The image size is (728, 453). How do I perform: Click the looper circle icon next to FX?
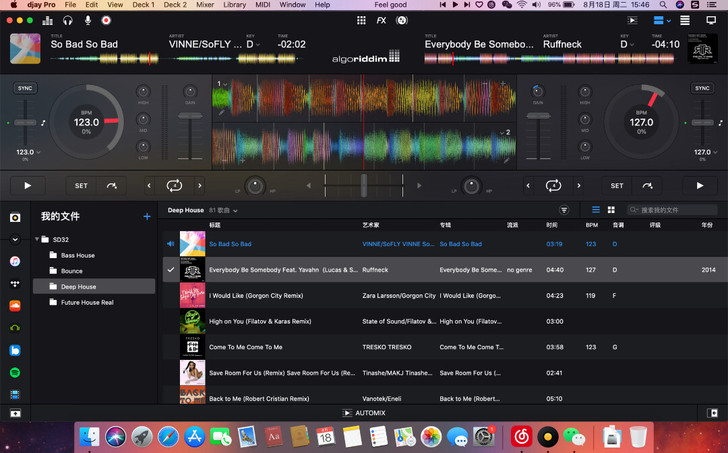[x=402, y=20]
